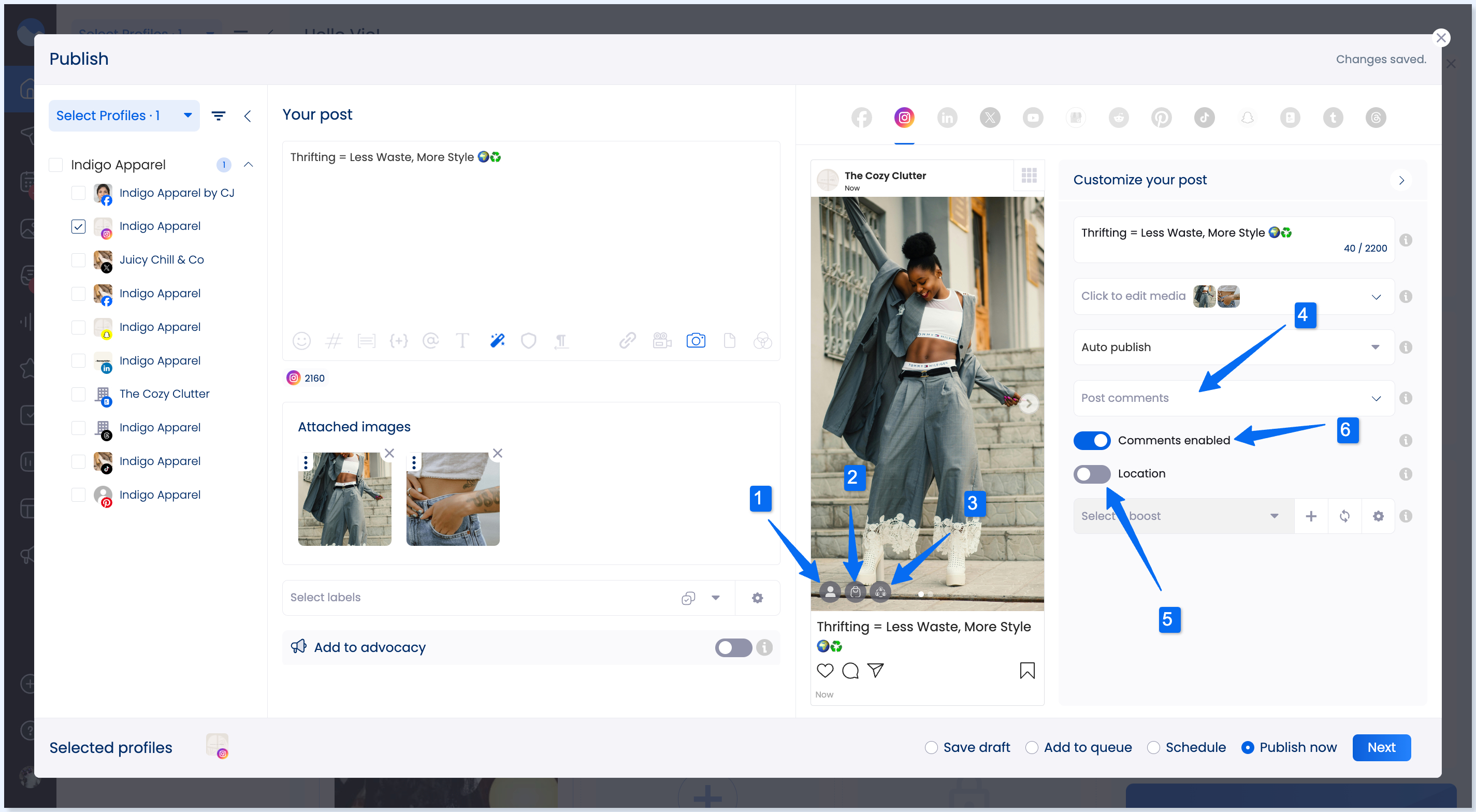Screen dimensions: 1476x812
Task: Go to next image in preview carousel
Action: [x=1029, y=403]
